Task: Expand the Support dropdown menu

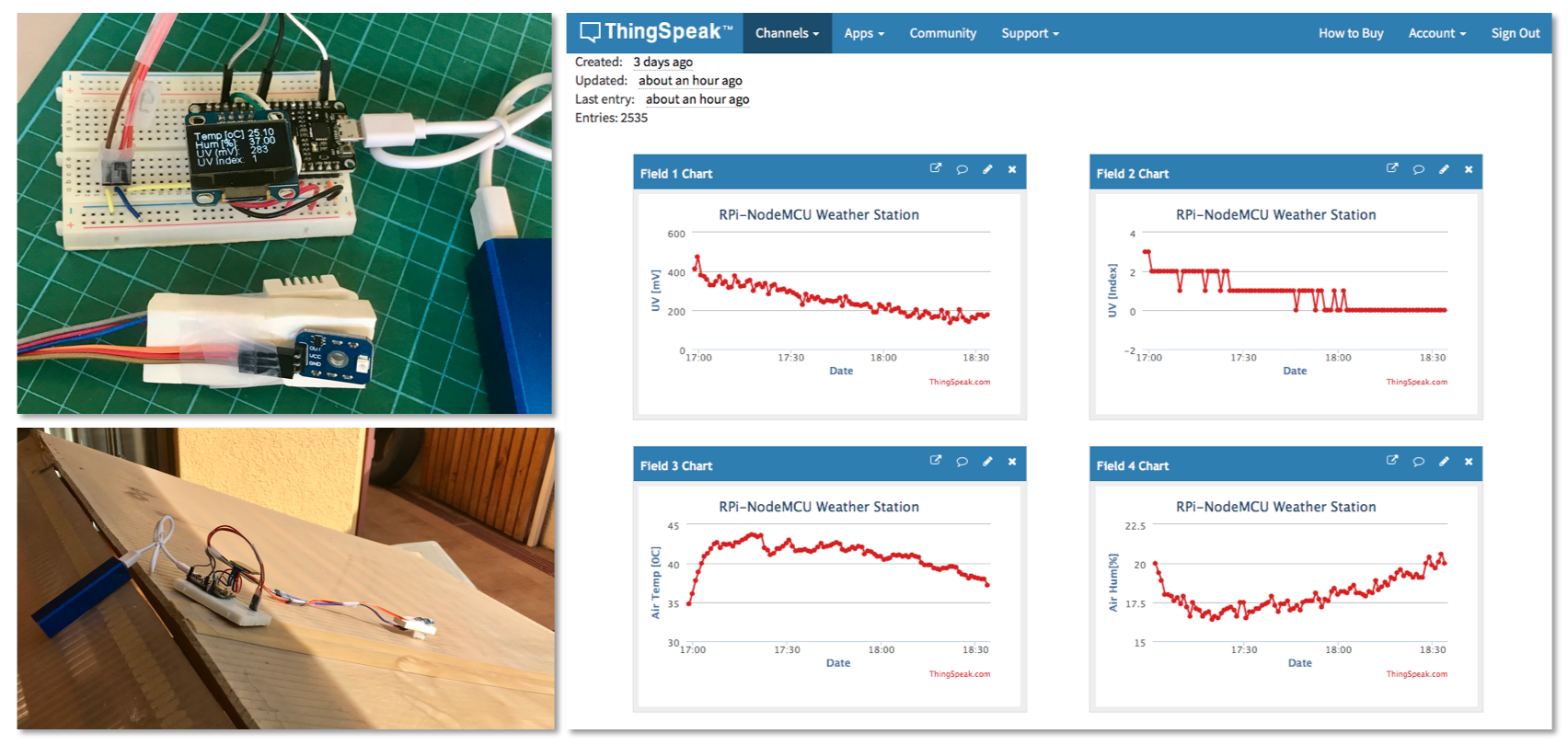Action: click(1030, 33)
